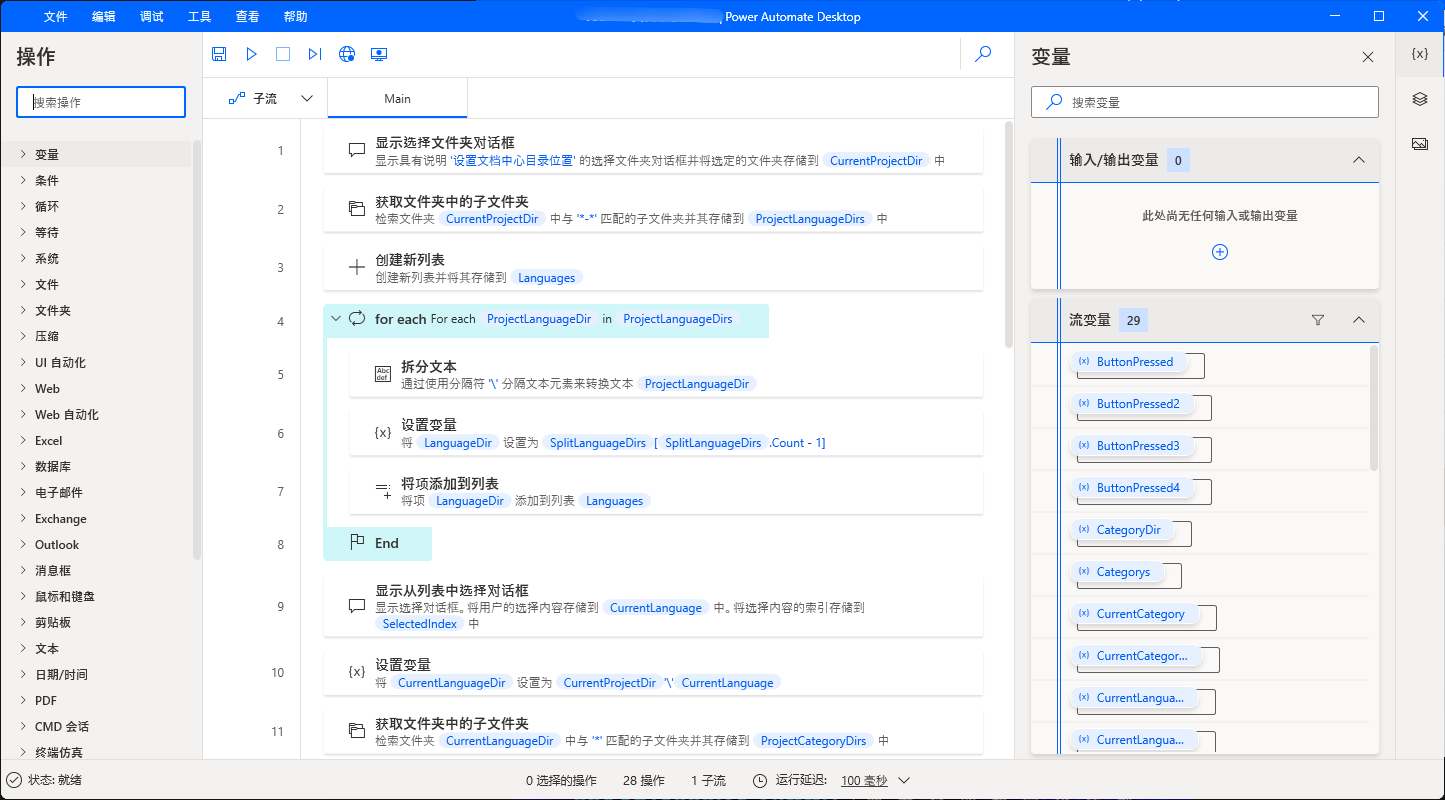Click the 搜索变量 search field
The image size is (1445, 800).
[x=1205, y=102]
